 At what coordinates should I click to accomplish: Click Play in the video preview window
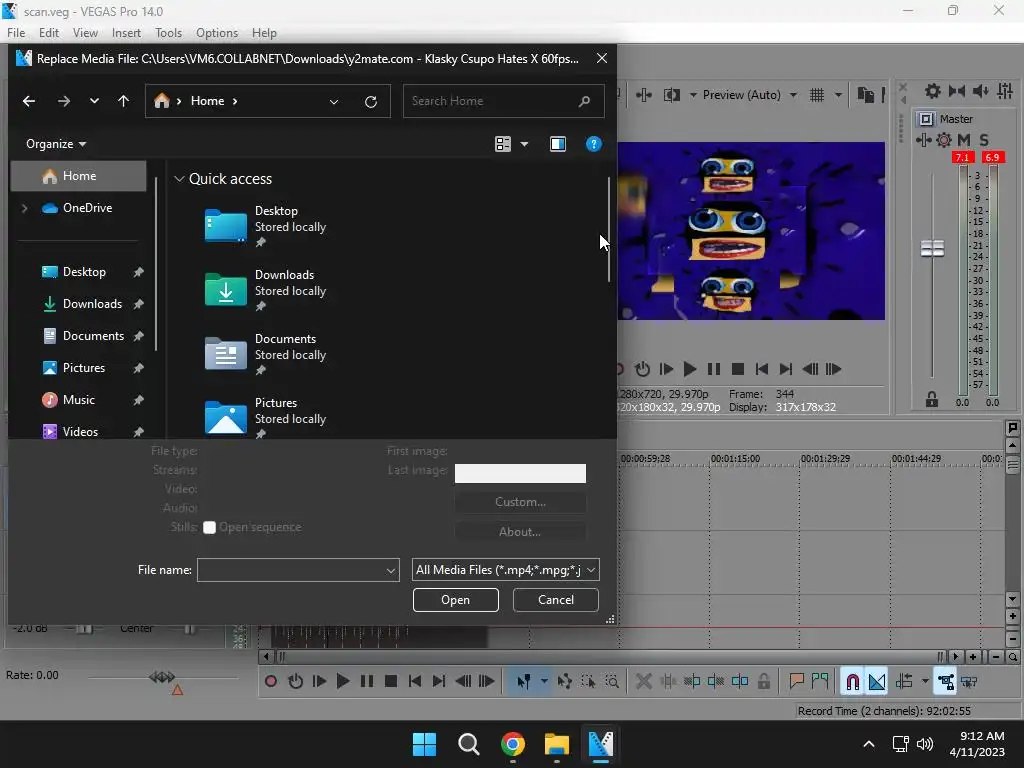(x=690, y=370)
